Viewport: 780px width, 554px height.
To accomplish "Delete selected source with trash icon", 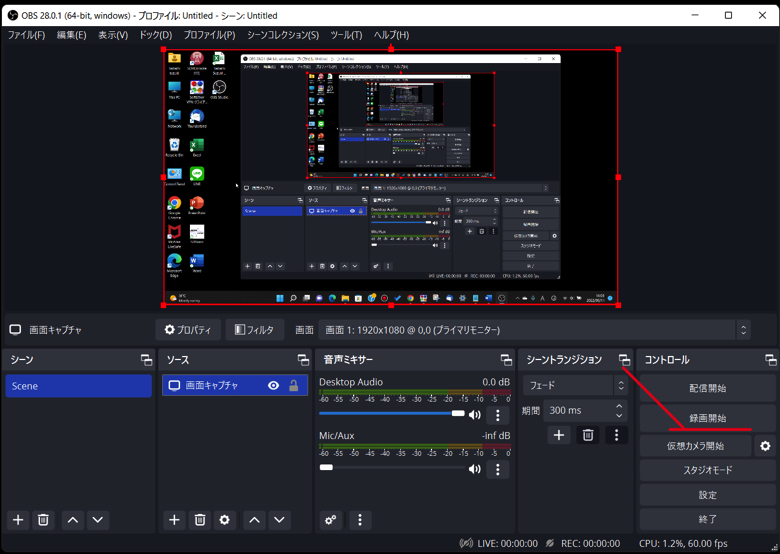I will pyautogui.click(x=199, y=520).
